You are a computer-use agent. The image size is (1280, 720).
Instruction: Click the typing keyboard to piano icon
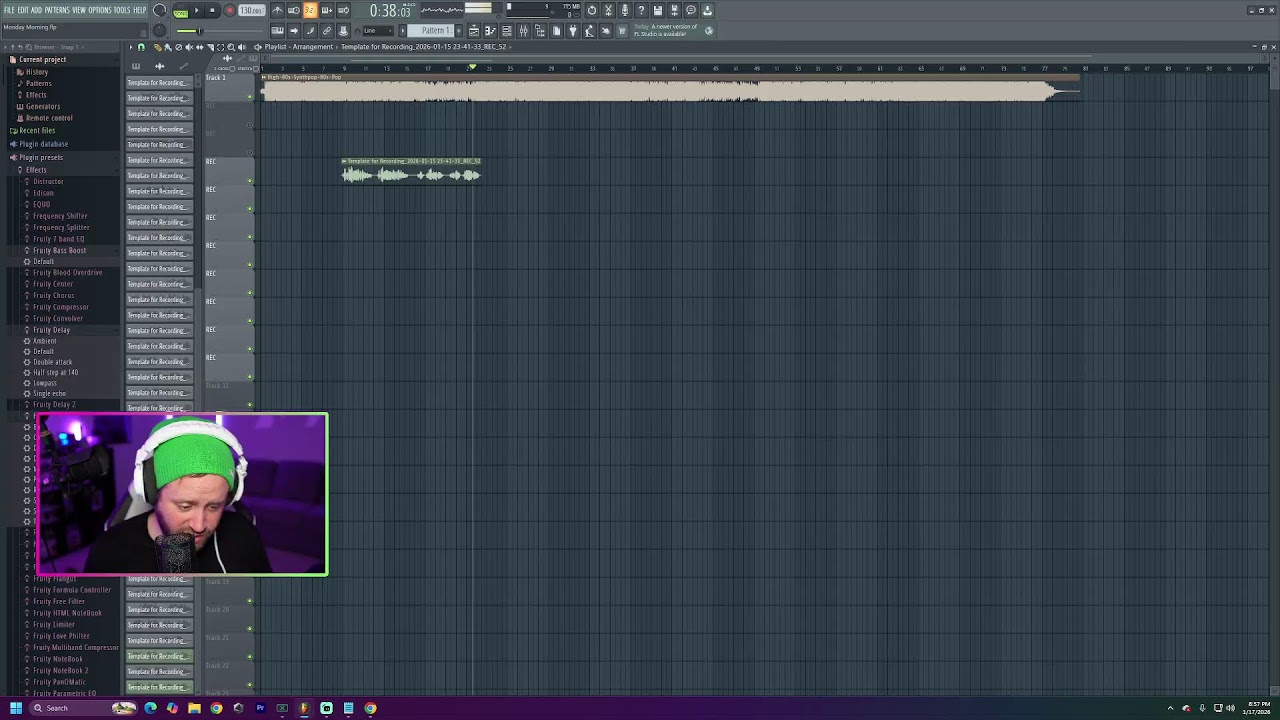pyautogui.click(x=277, y=31)
